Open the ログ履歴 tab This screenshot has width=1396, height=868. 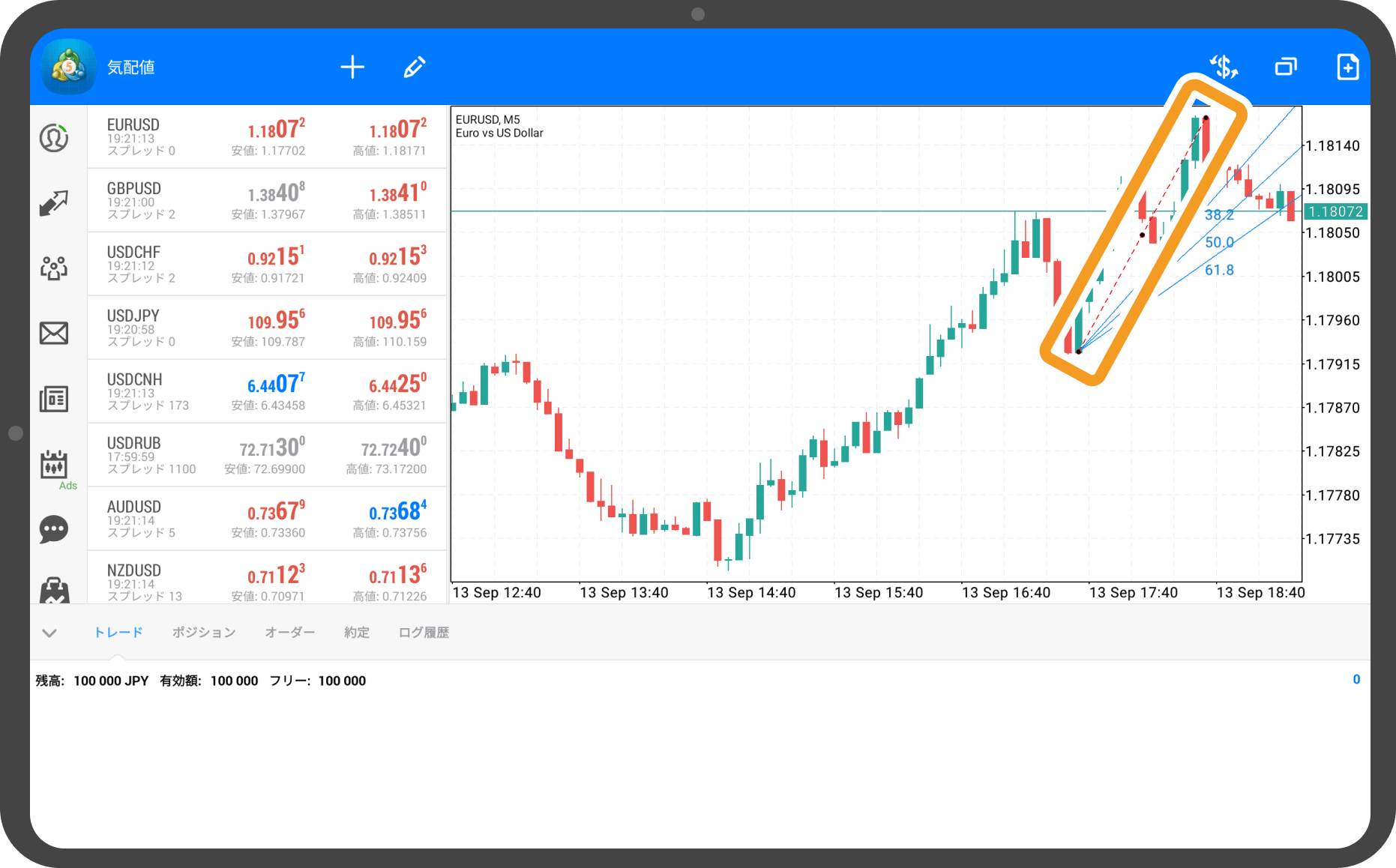pos(424,633)
